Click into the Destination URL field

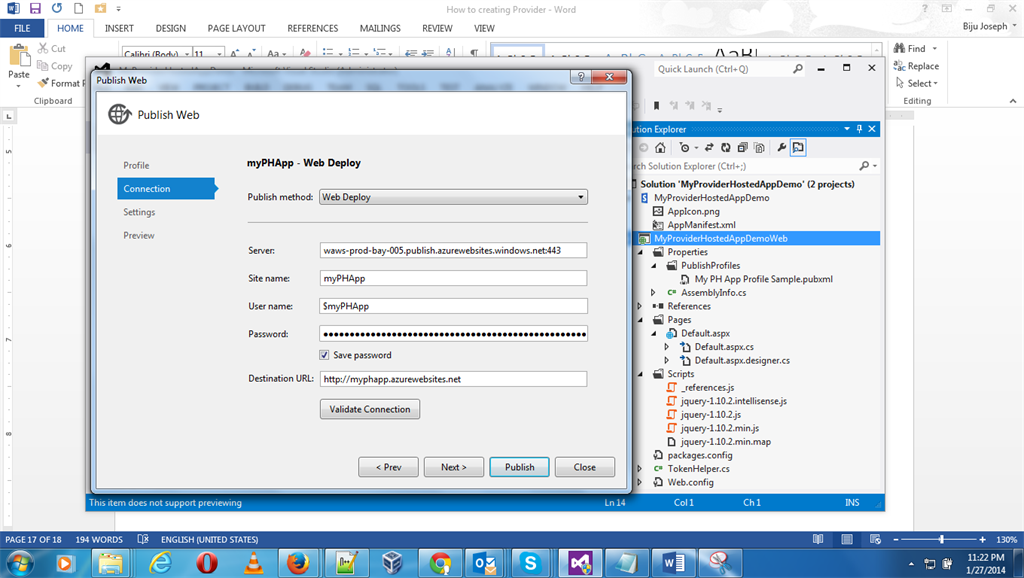click(x=453, y=379)
